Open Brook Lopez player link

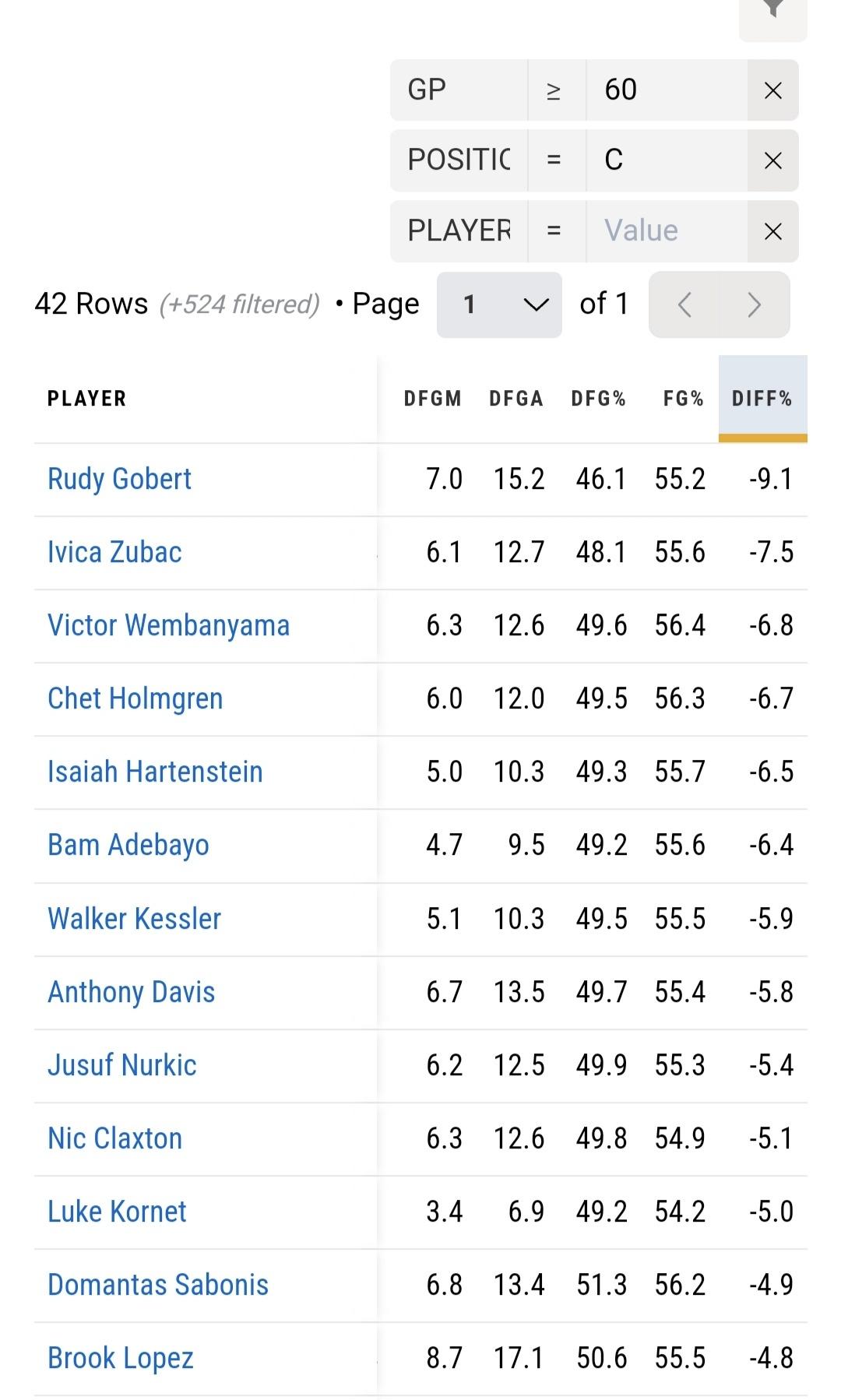click(x=120, y=1358)
